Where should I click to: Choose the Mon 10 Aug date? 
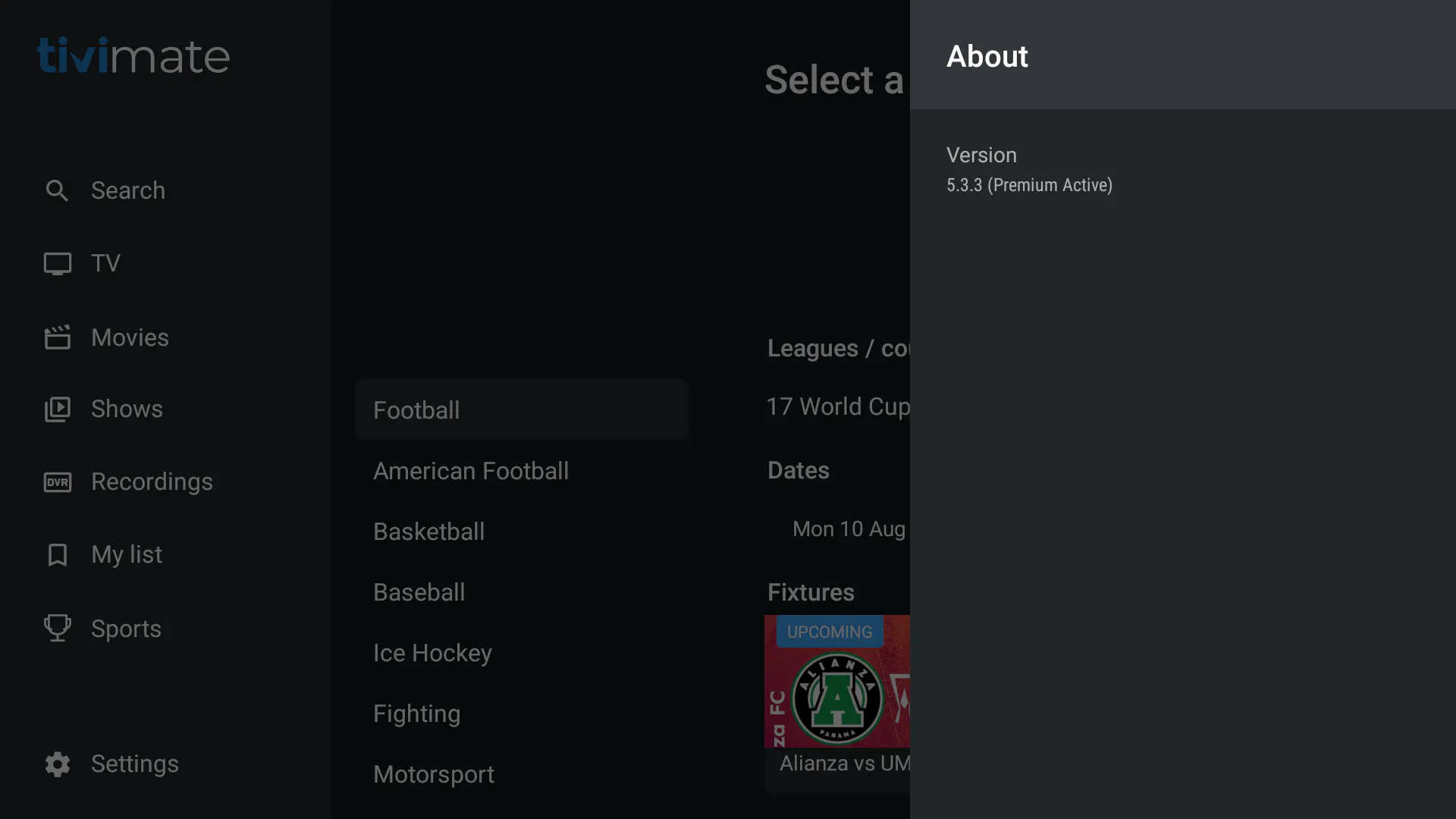(849, 529)
